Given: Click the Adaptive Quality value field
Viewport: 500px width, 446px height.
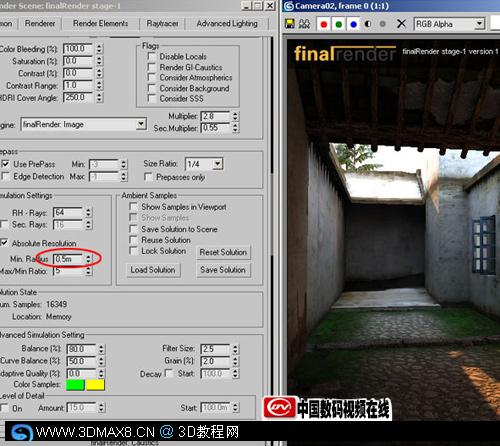Looking at the screenshot, I should point(81,373).
